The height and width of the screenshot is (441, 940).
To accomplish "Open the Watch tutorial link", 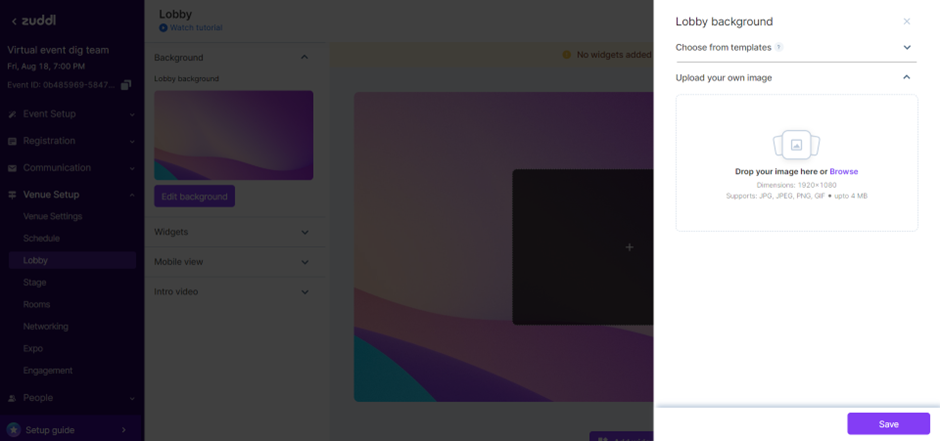I will (x=196, y=28).
